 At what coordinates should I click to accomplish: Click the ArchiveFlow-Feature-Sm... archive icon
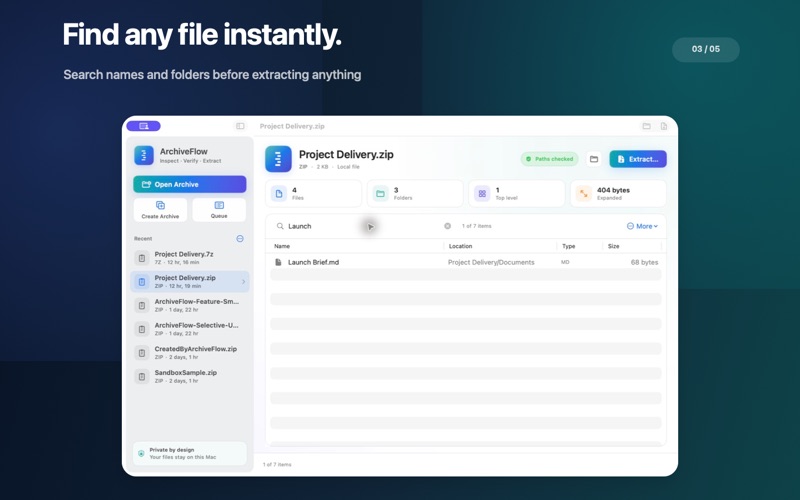click(x=142, y=305)
